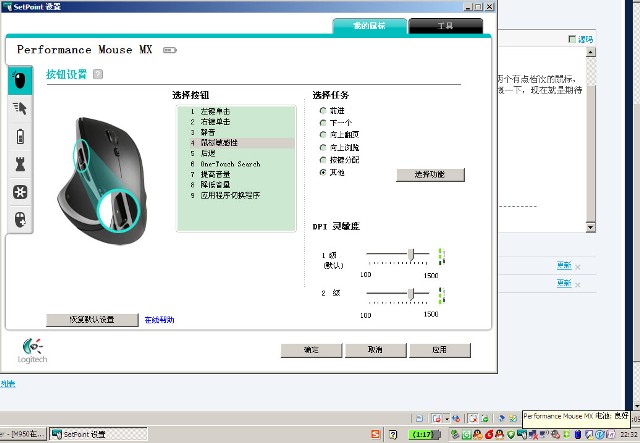Click the 恢复默认设置 (restore defaults) button
The width and height of the screenshot is (640, 443).
click(x=92, y=320)
